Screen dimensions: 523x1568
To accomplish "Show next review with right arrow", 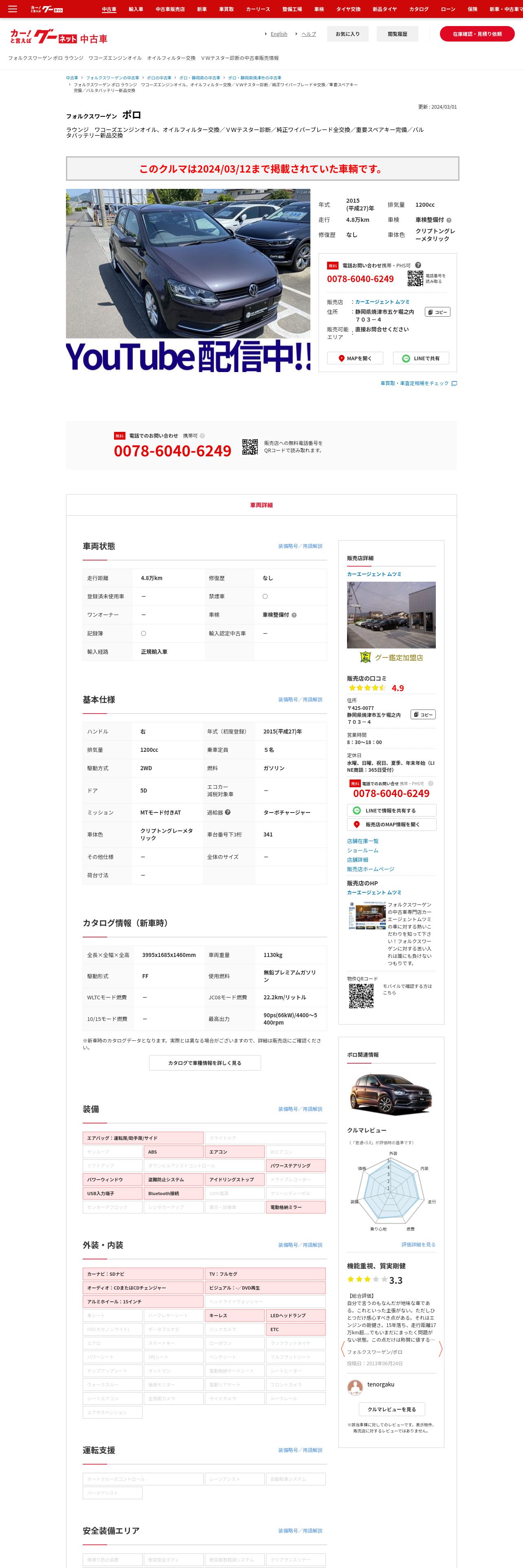I will point(440,1348).
